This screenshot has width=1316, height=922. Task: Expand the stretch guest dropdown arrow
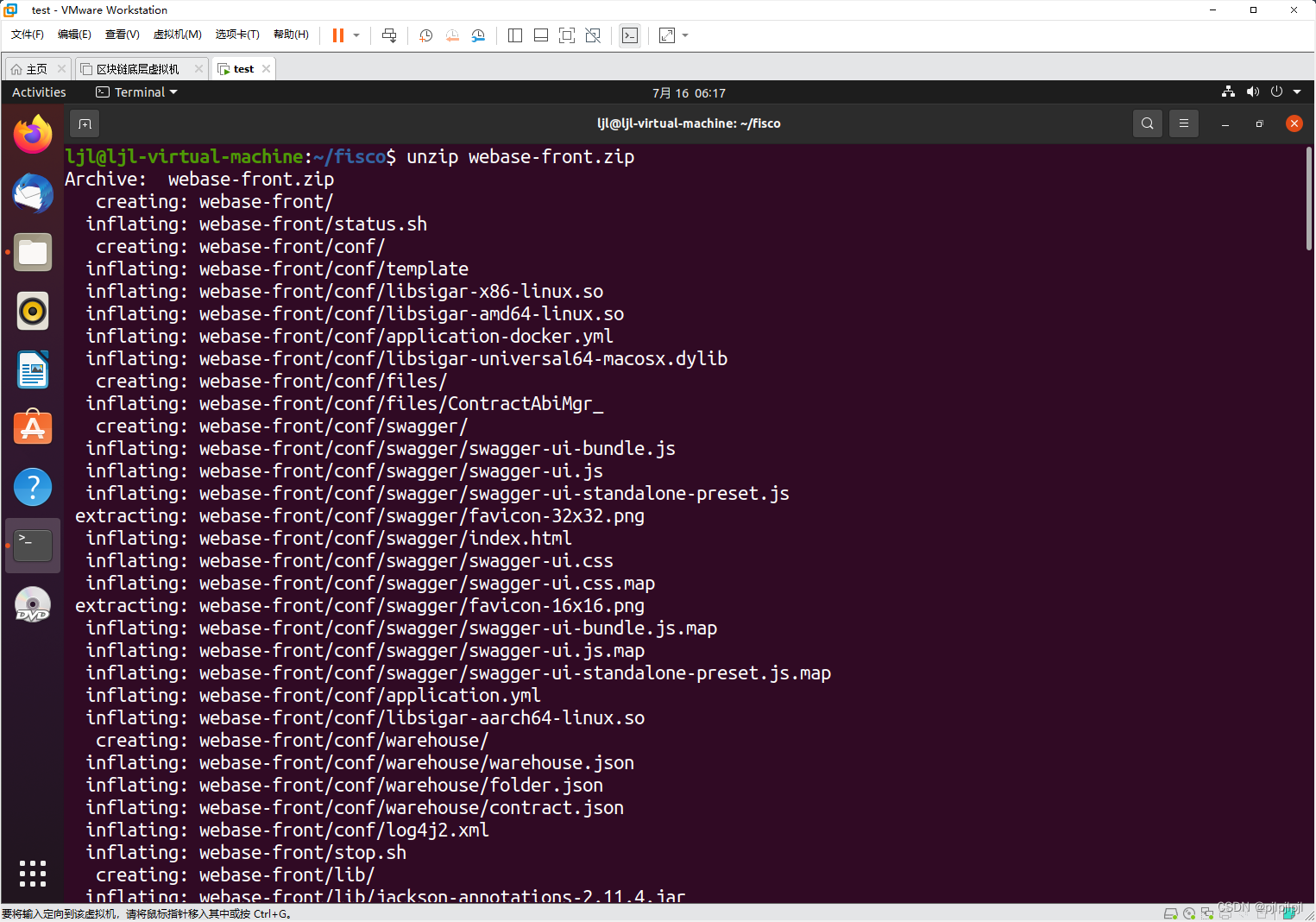pos(685,35)
